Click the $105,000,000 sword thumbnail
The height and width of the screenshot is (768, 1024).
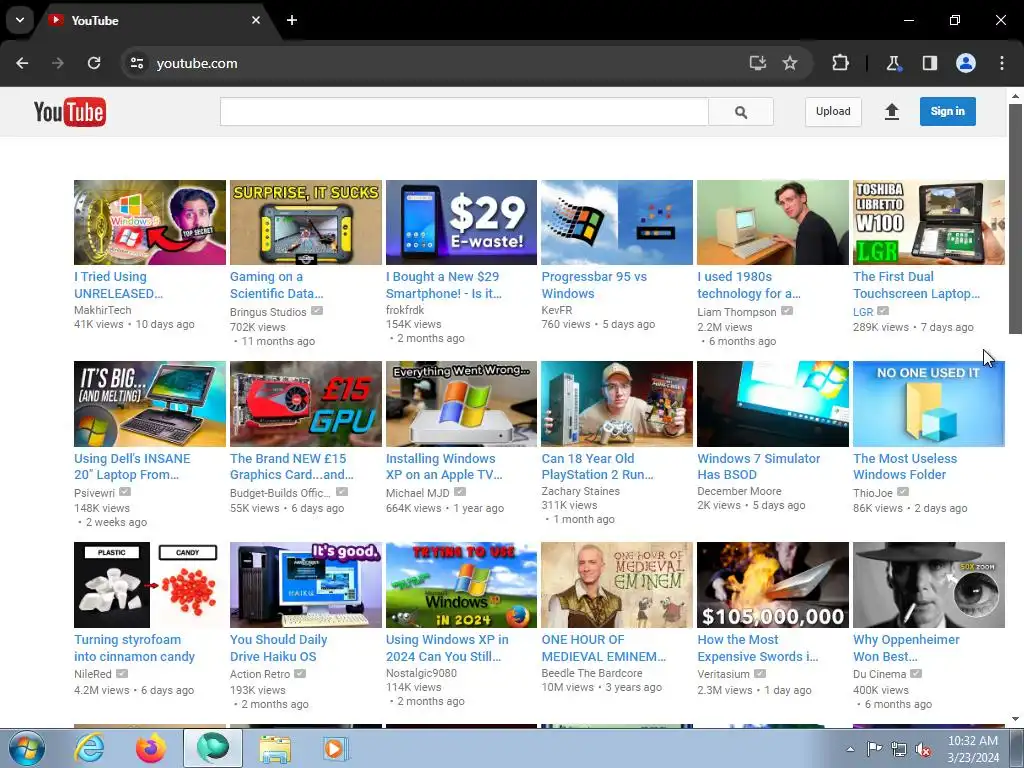(x=773, y=585)
